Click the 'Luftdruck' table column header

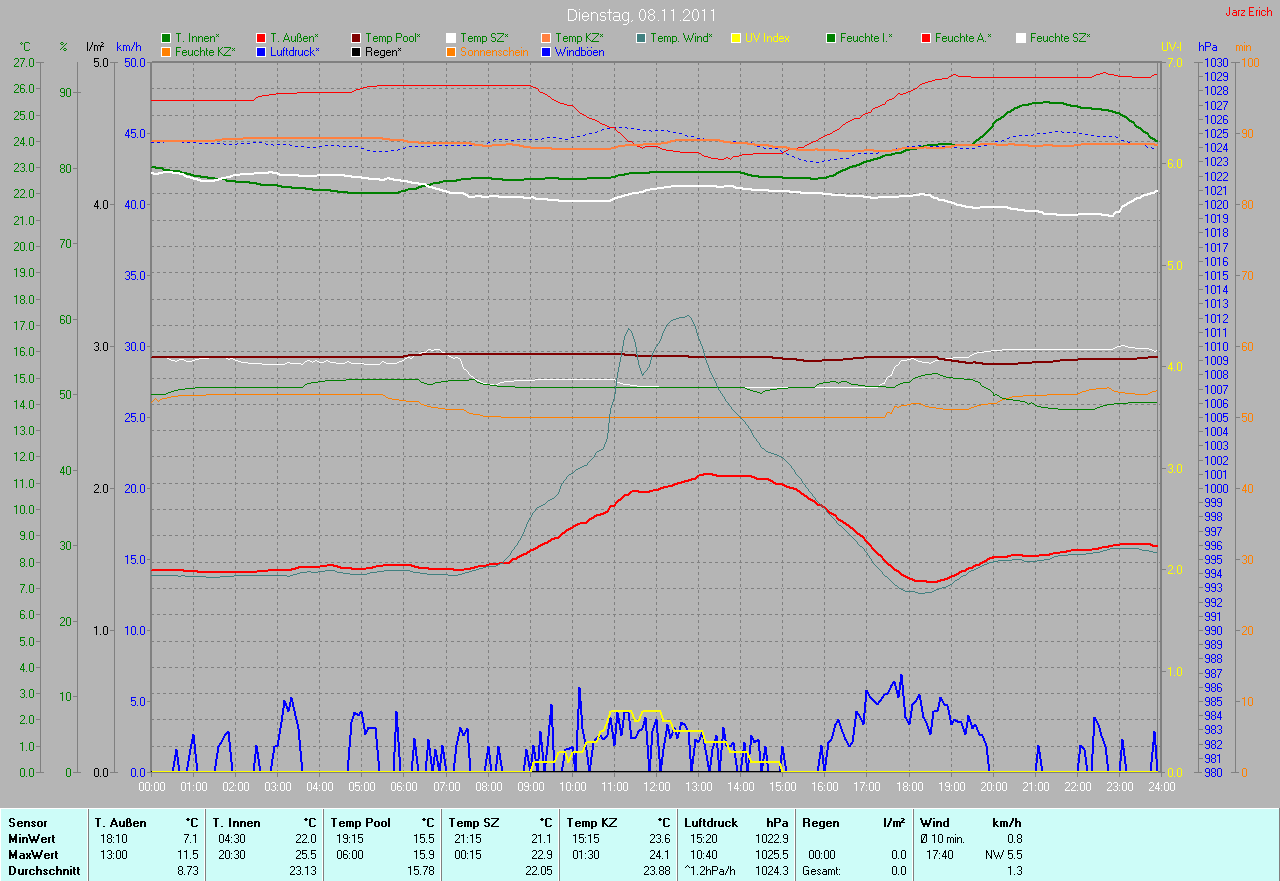coord(710,822)
